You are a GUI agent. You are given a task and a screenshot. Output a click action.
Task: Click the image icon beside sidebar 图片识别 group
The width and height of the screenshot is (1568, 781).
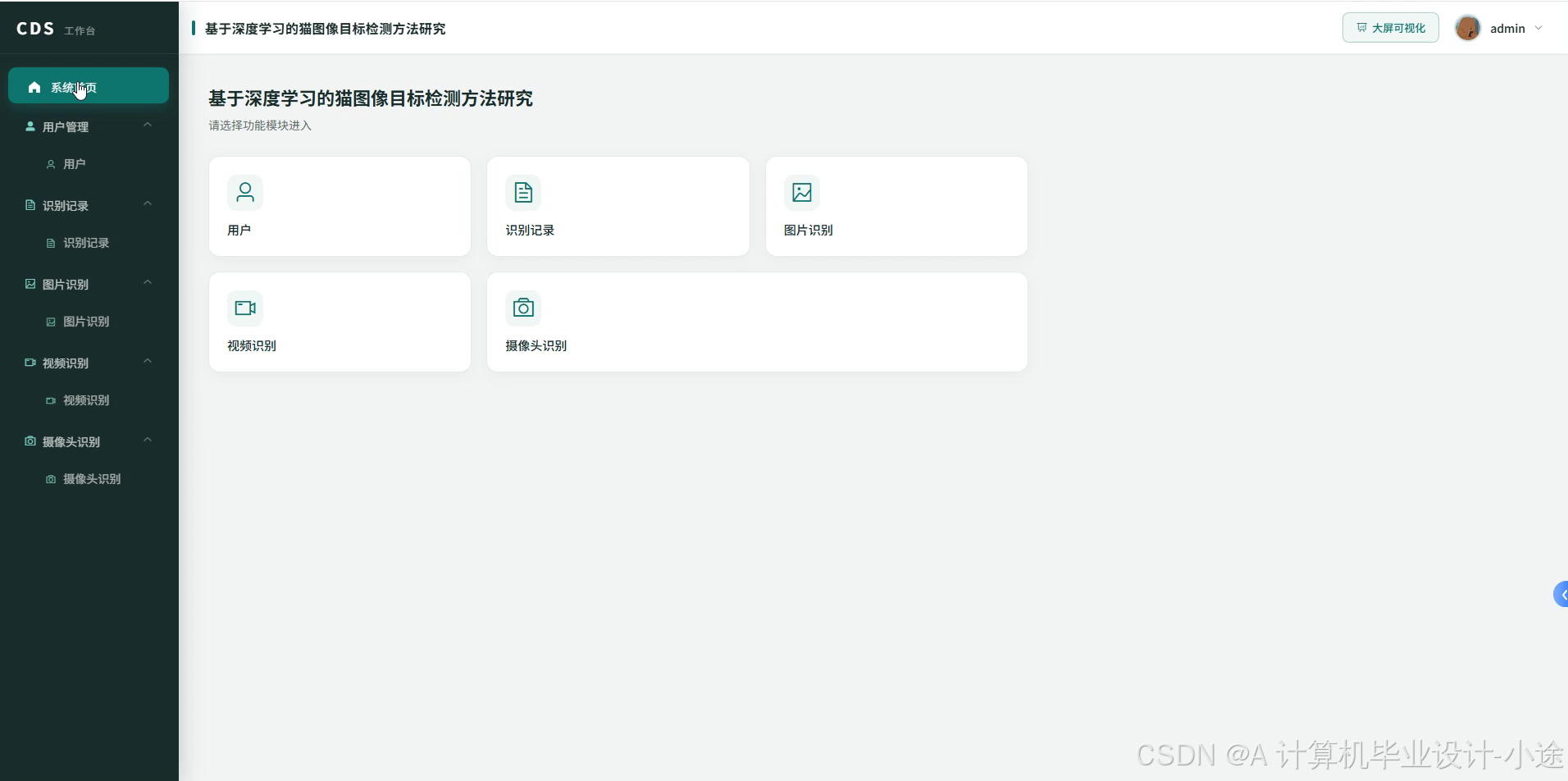coord(30,284)
